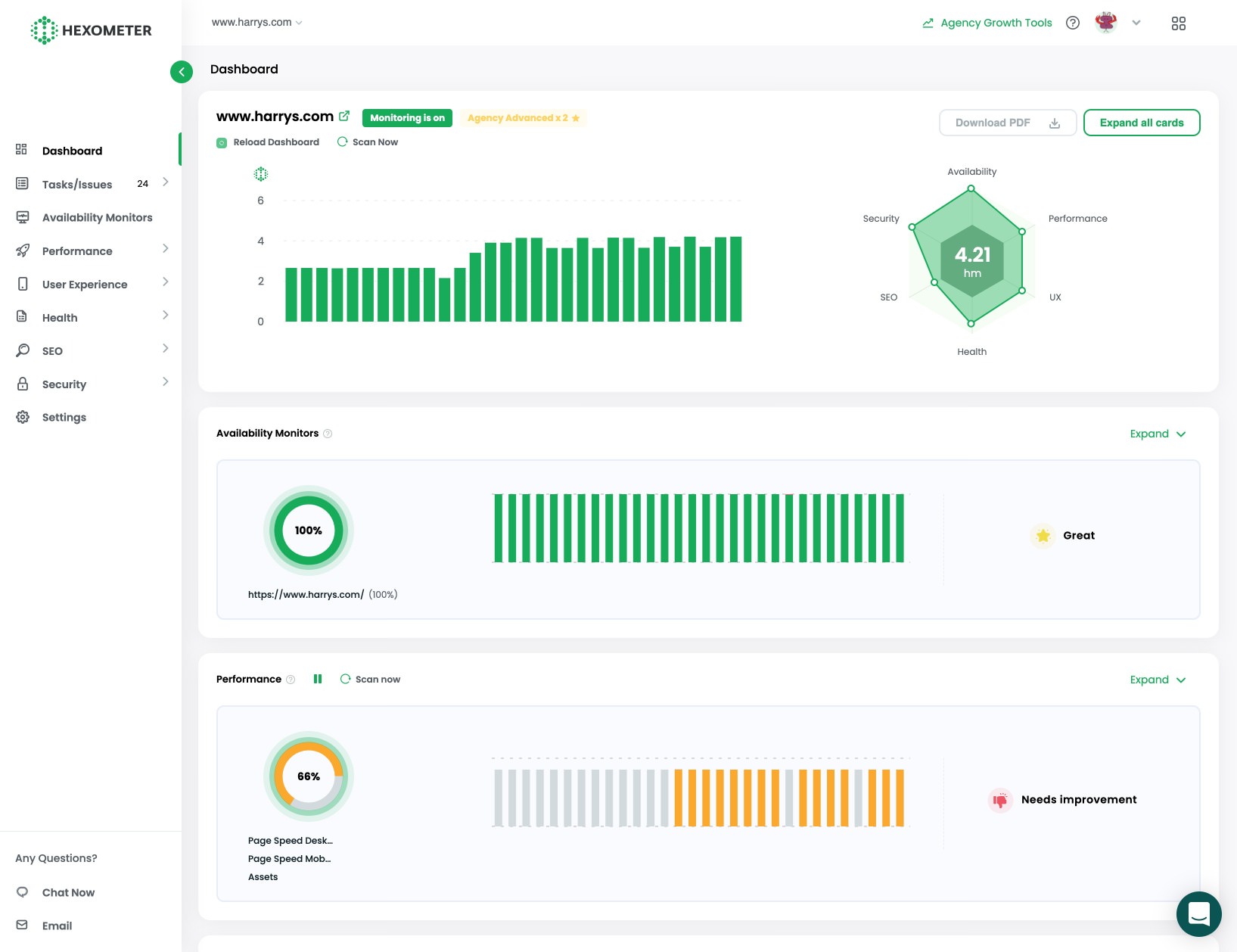Expand Tasks/Issues submenu chevron
Screen dimensions: 1237x952
166,182
